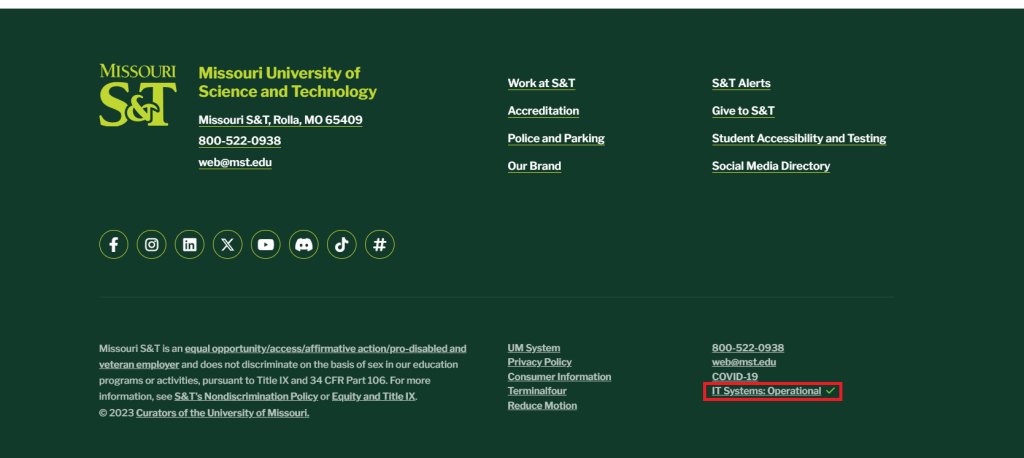Viewport: 1024px width, 458px height.
Task: Open the hashtag social directory icon
Action: (379, 244)
